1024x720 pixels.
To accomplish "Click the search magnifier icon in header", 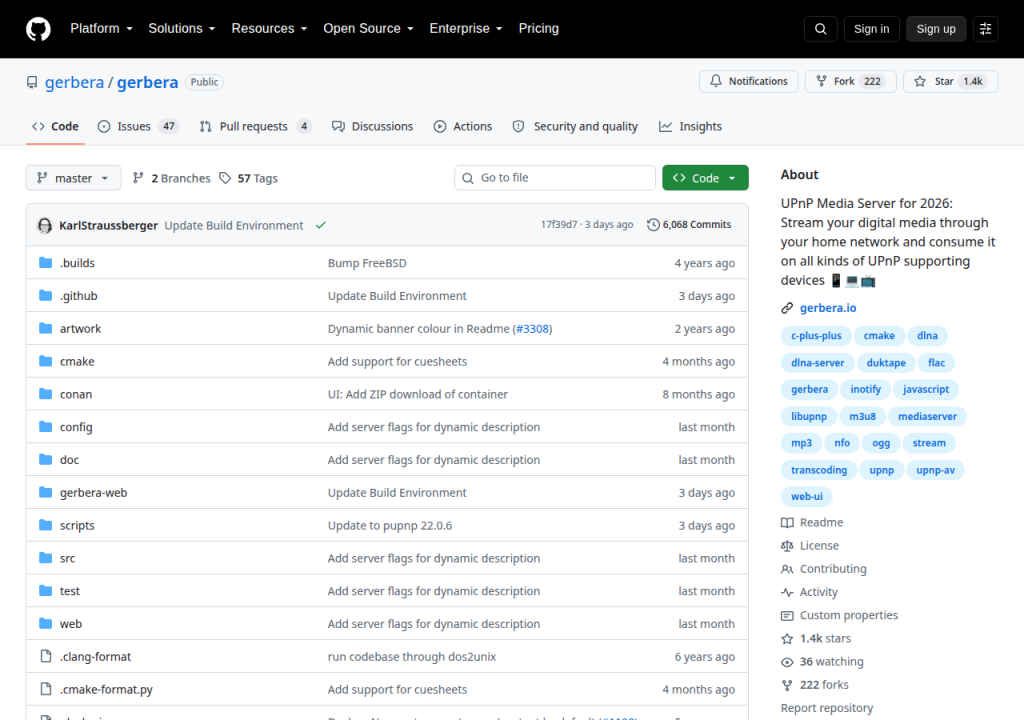I will point(821,29).
